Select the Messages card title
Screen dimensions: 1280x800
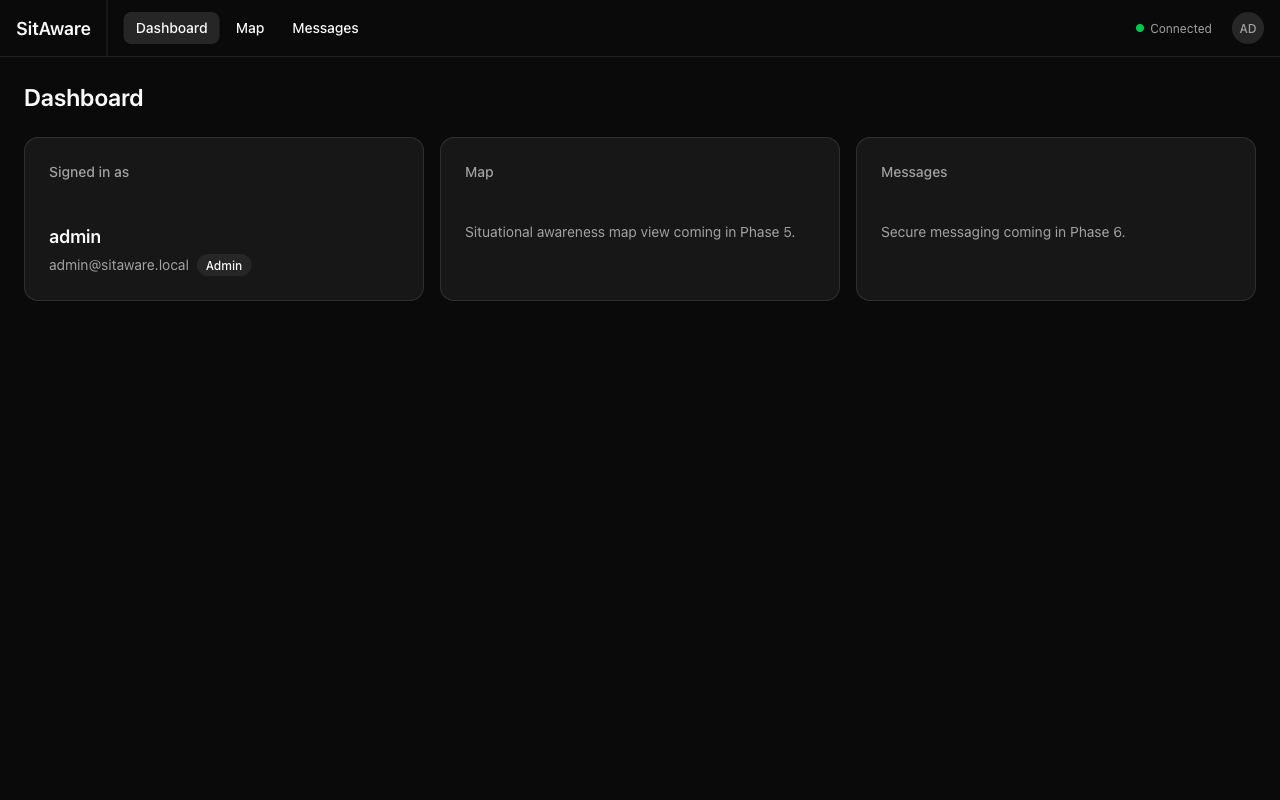(x=913, y=172)
